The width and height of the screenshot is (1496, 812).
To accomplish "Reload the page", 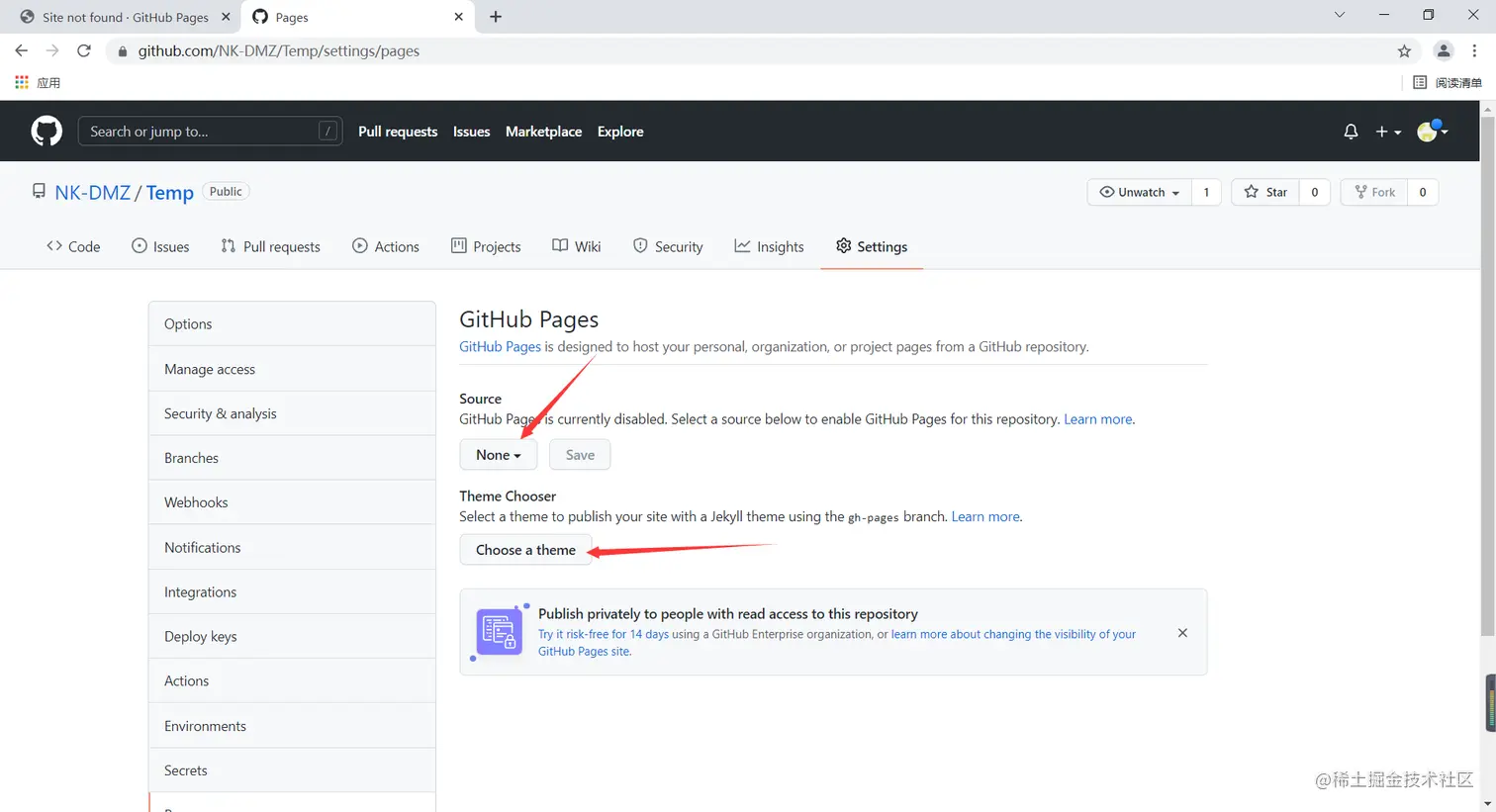I will 84,51.
